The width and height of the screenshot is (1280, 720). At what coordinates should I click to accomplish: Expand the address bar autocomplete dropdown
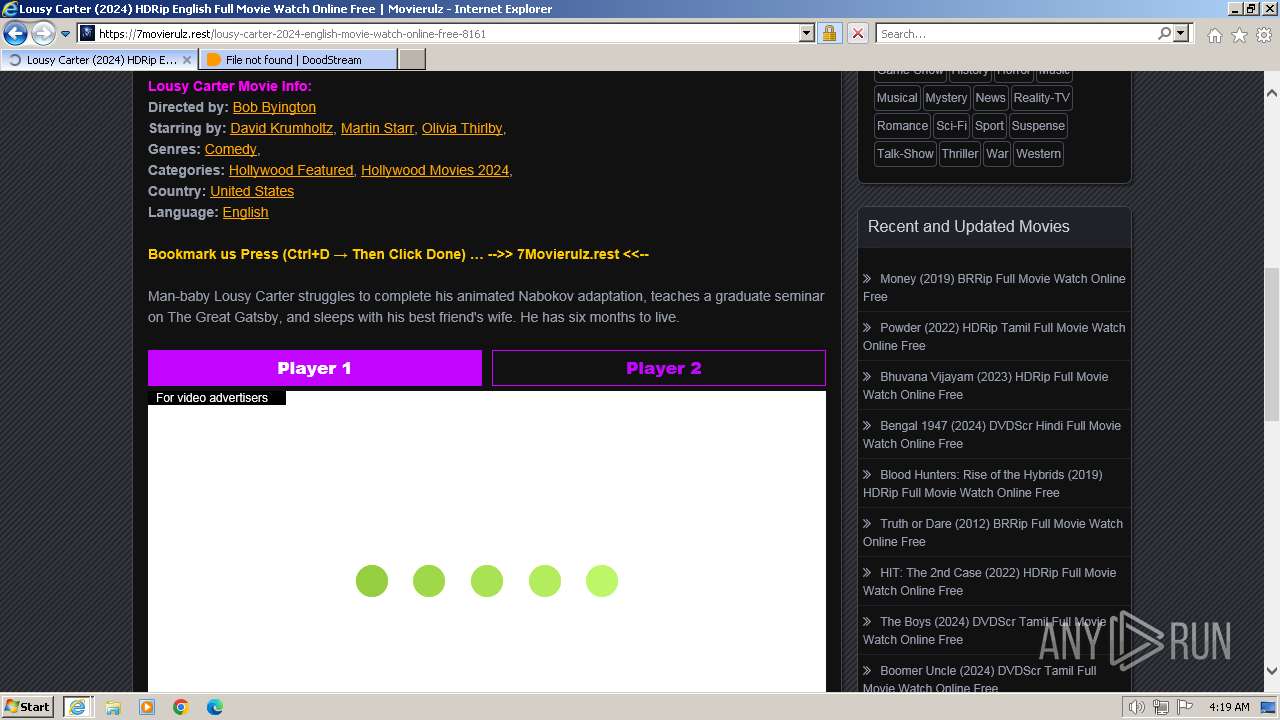coord(807,33)
